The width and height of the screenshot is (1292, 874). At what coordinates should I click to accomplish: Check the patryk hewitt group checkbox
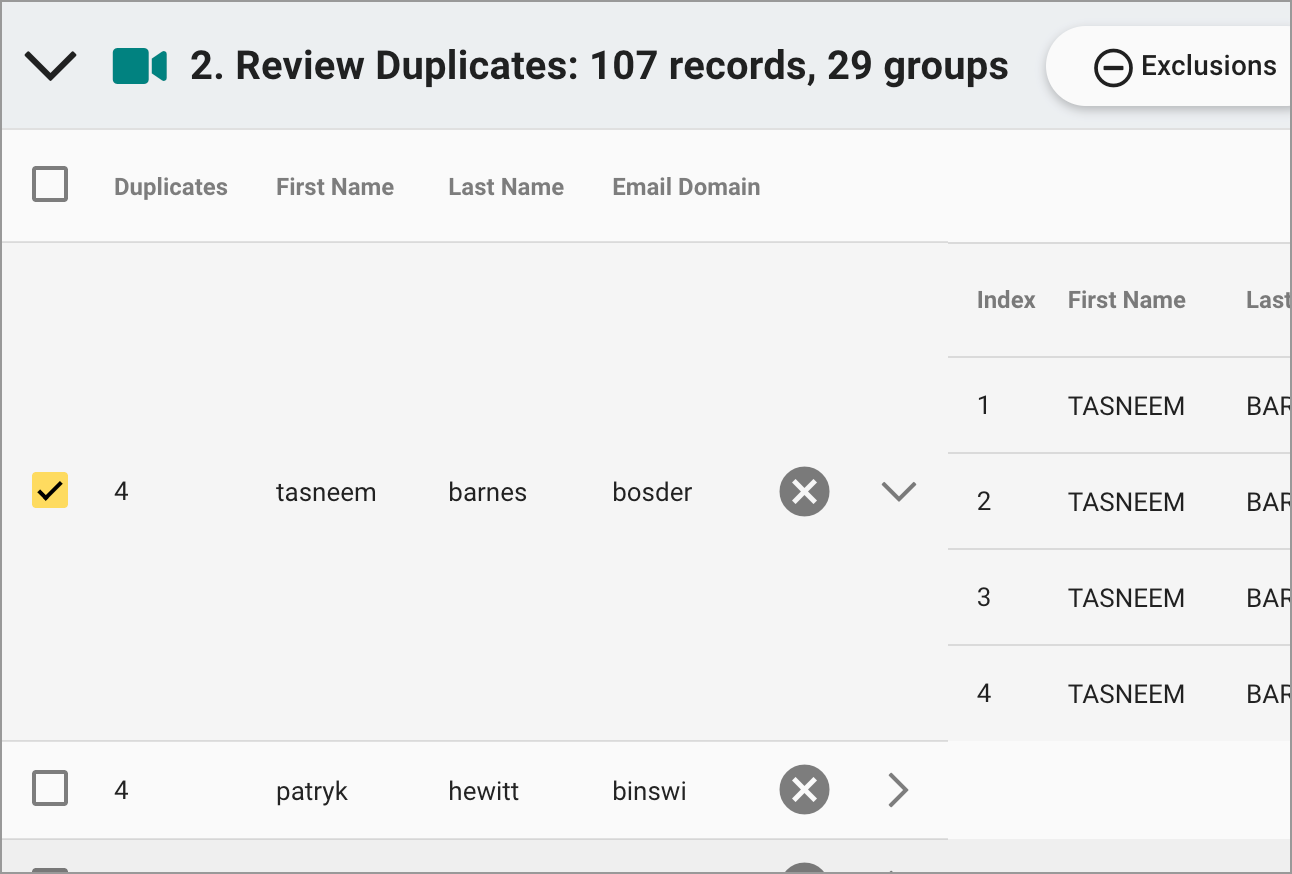pos(50,789)
